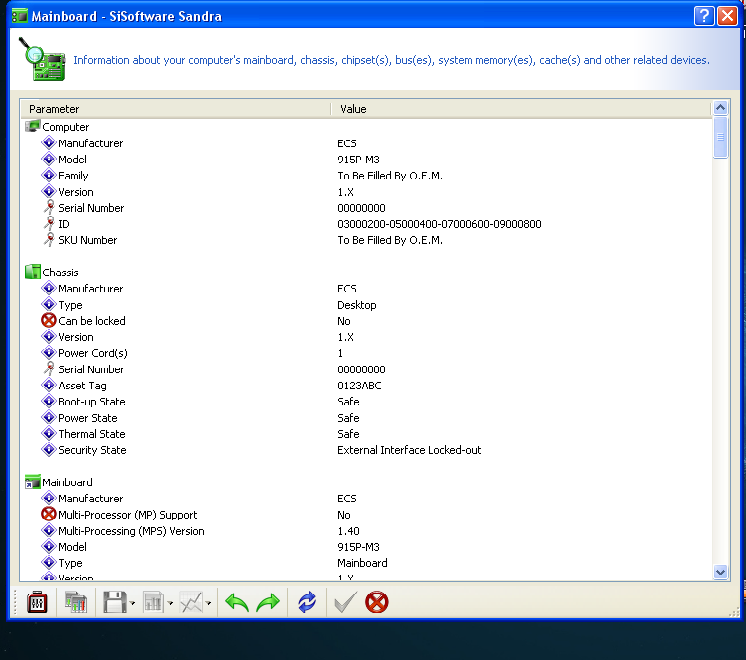Open the module options icon in bottom toolbar
This screenshot has height=660, width=746.
(x=37, y=602)
